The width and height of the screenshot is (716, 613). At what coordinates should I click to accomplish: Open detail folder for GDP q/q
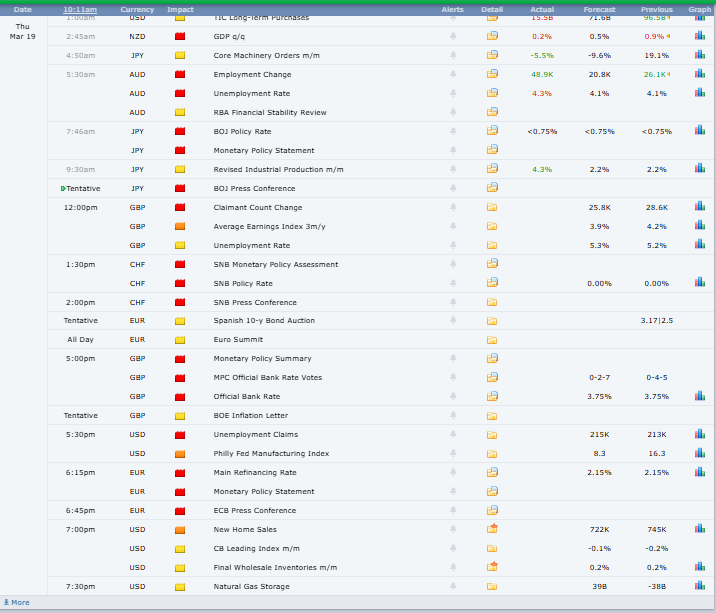click(492, 36)
